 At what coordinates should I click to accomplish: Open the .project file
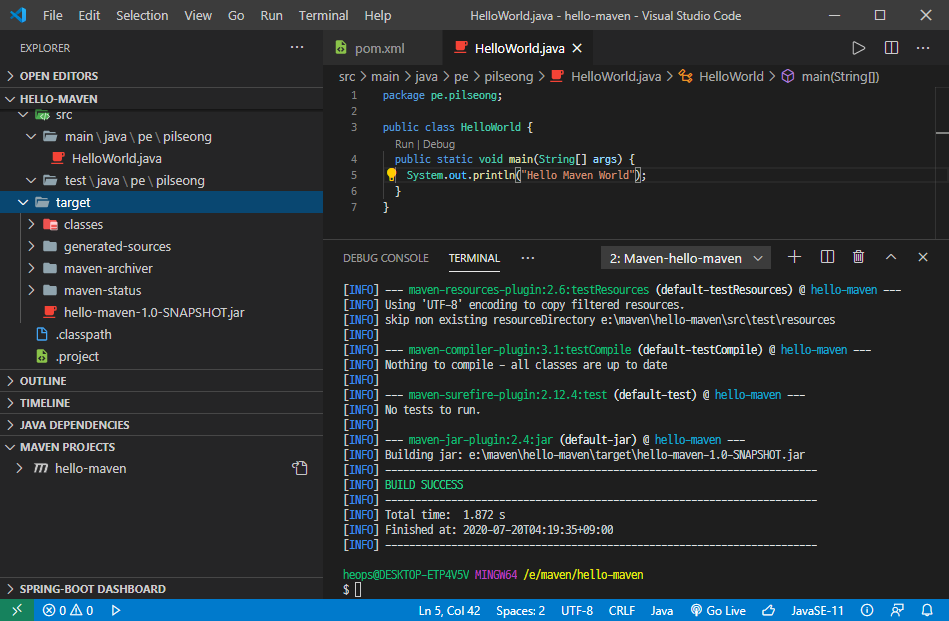pyautogui.click(x=162, y=356)
